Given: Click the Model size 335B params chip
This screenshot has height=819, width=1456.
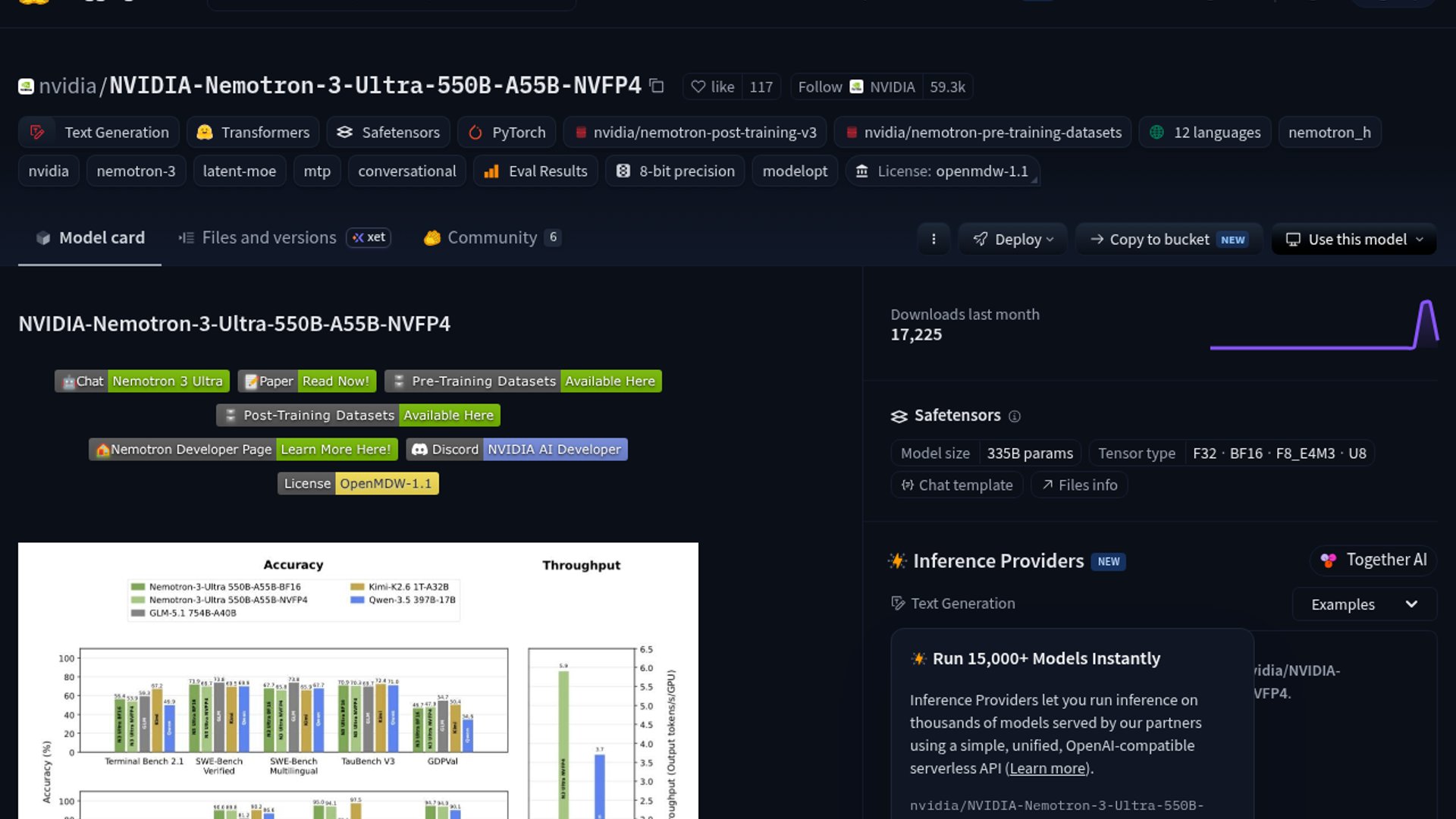Looking at the screenshot, I should tap(987, 453).
